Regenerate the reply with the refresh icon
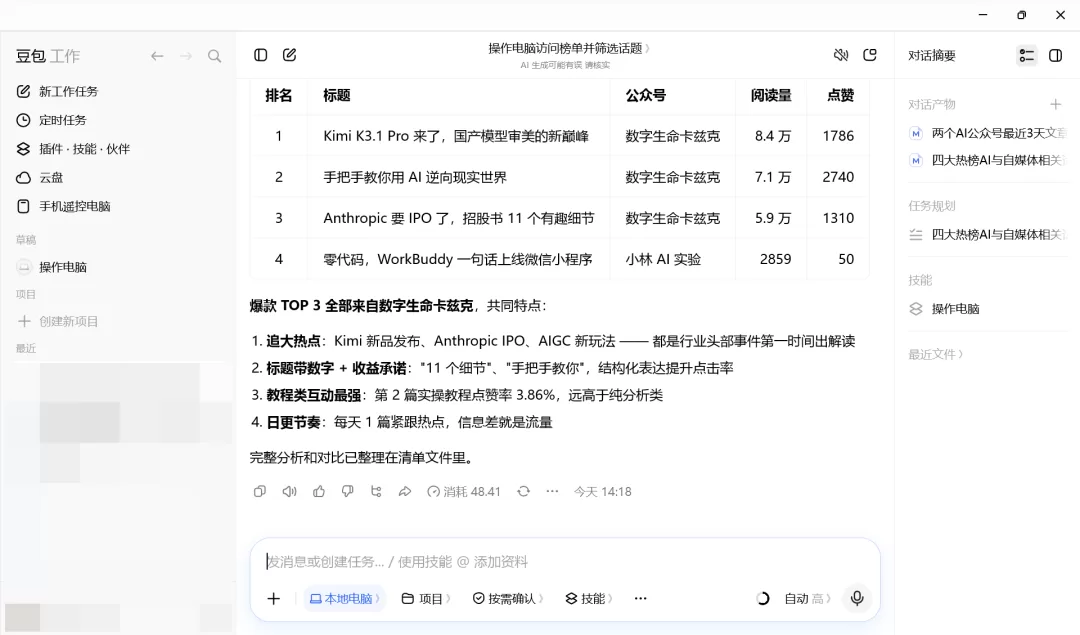This screenshot has height=635, width=1080. tap(523, 491)
